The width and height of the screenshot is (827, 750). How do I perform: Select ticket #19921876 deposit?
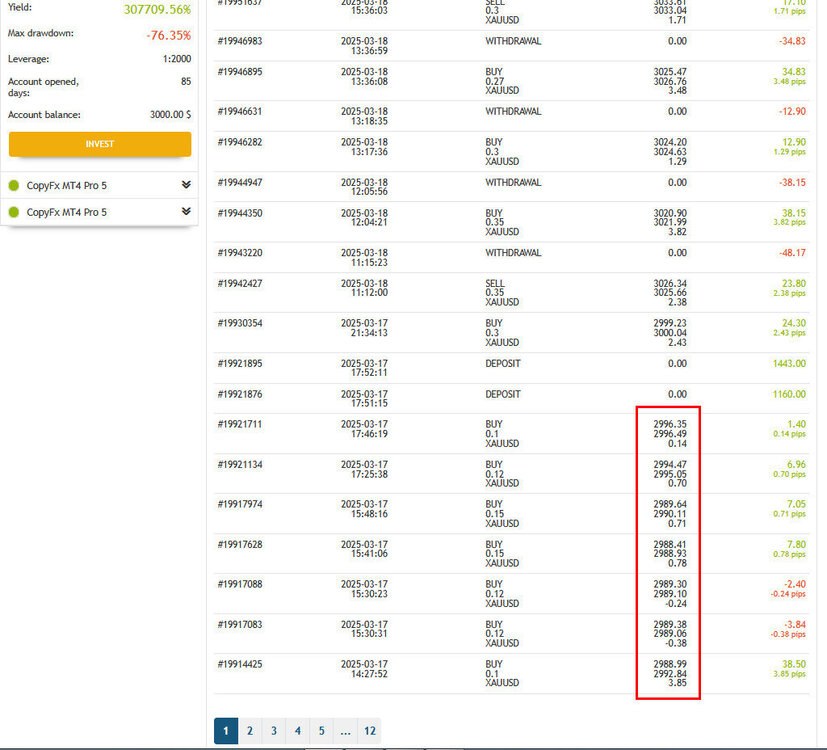point(240,394)
